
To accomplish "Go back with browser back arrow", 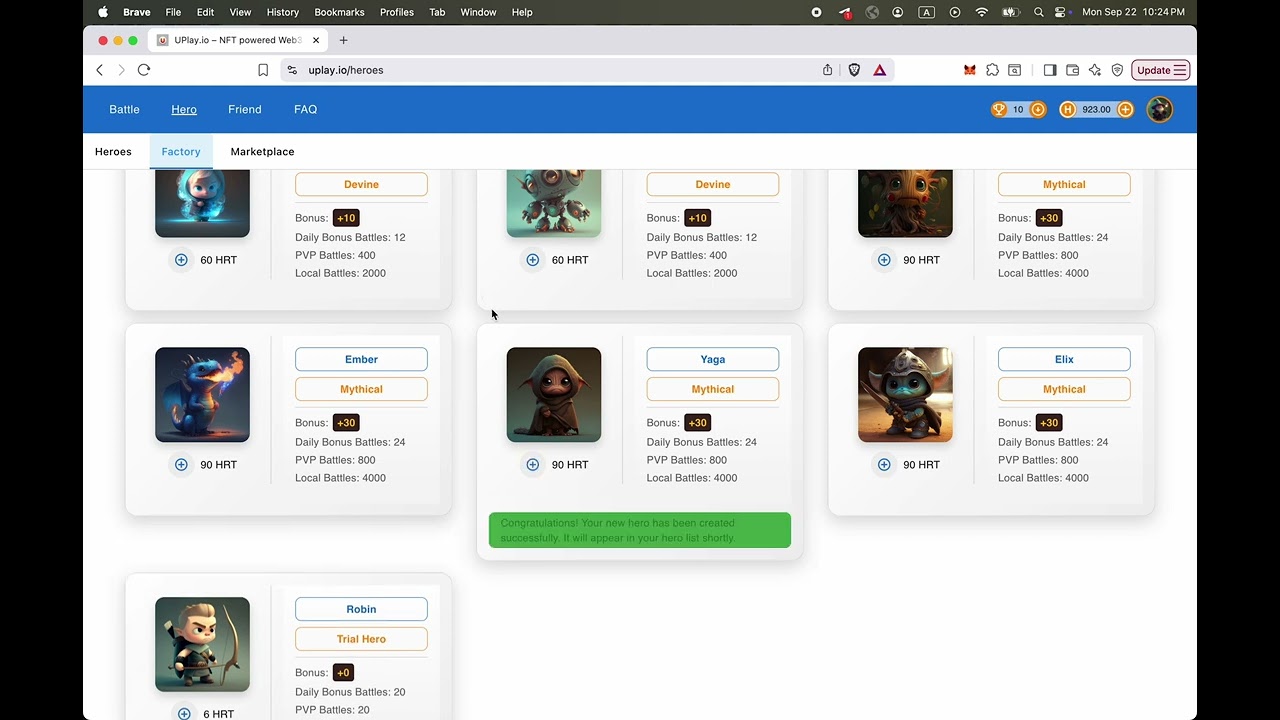I will coord(99,70).
